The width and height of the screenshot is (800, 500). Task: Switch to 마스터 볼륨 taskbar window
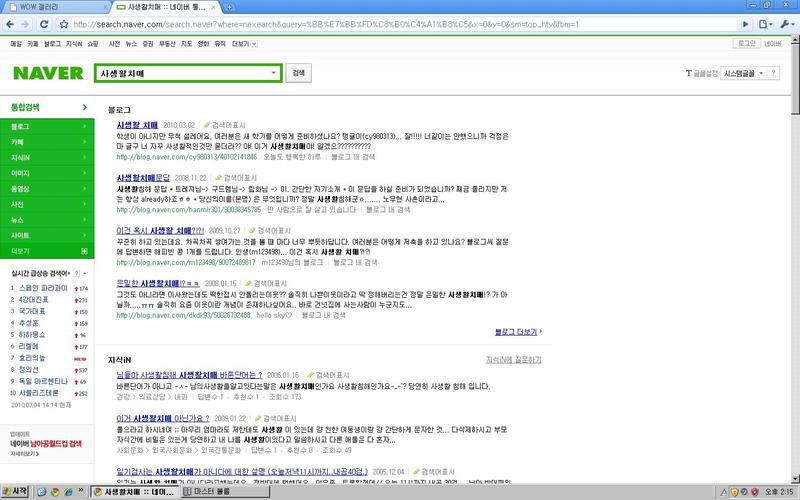[x=224, y=492]
